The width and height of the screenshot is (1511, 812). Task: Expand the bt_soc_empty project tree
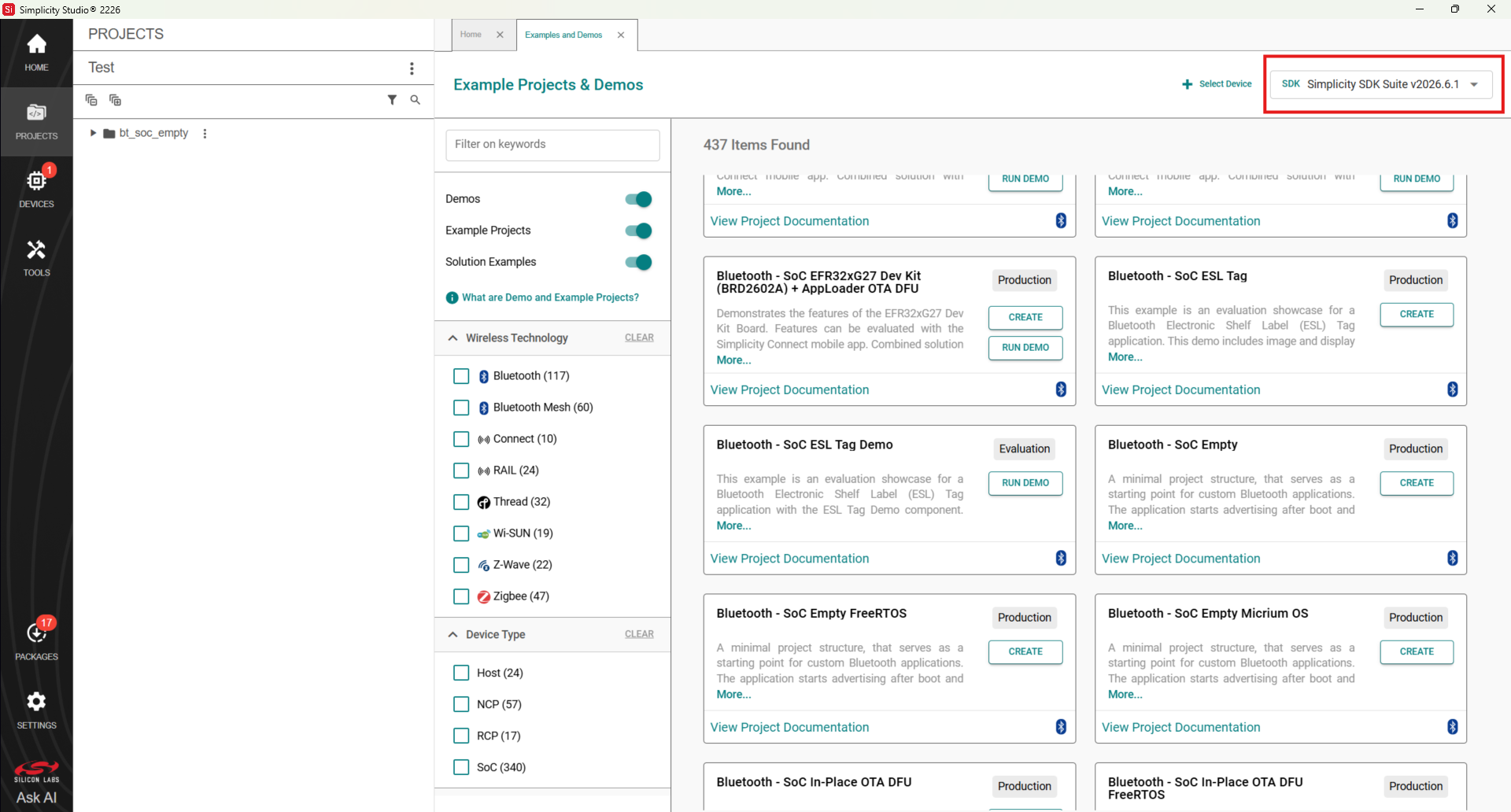point(93,133)
